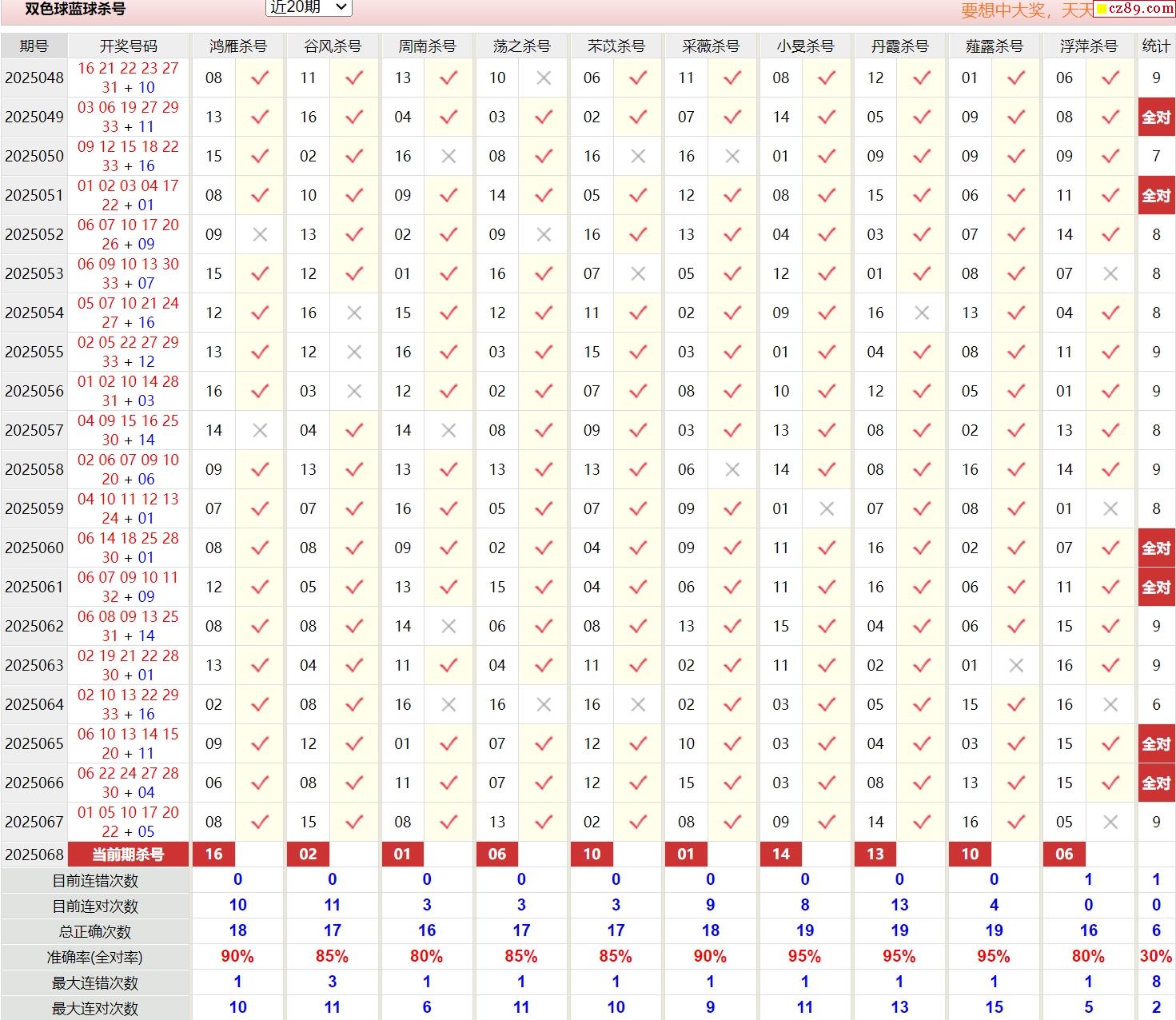The height and width of the screenshot is (1020, 1176).
Task: Click X mark in 2025050 芣苡杀号 column
Action: click(x=638, y=156)
